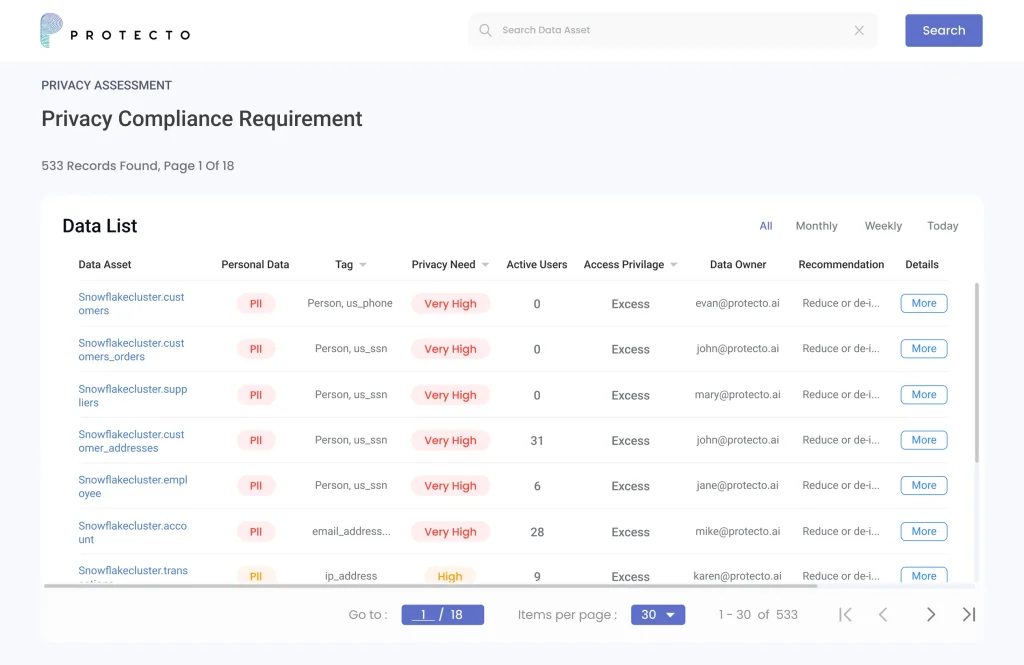
Task: Change items per page dropdown showing 30
Action: click(658, 615)
